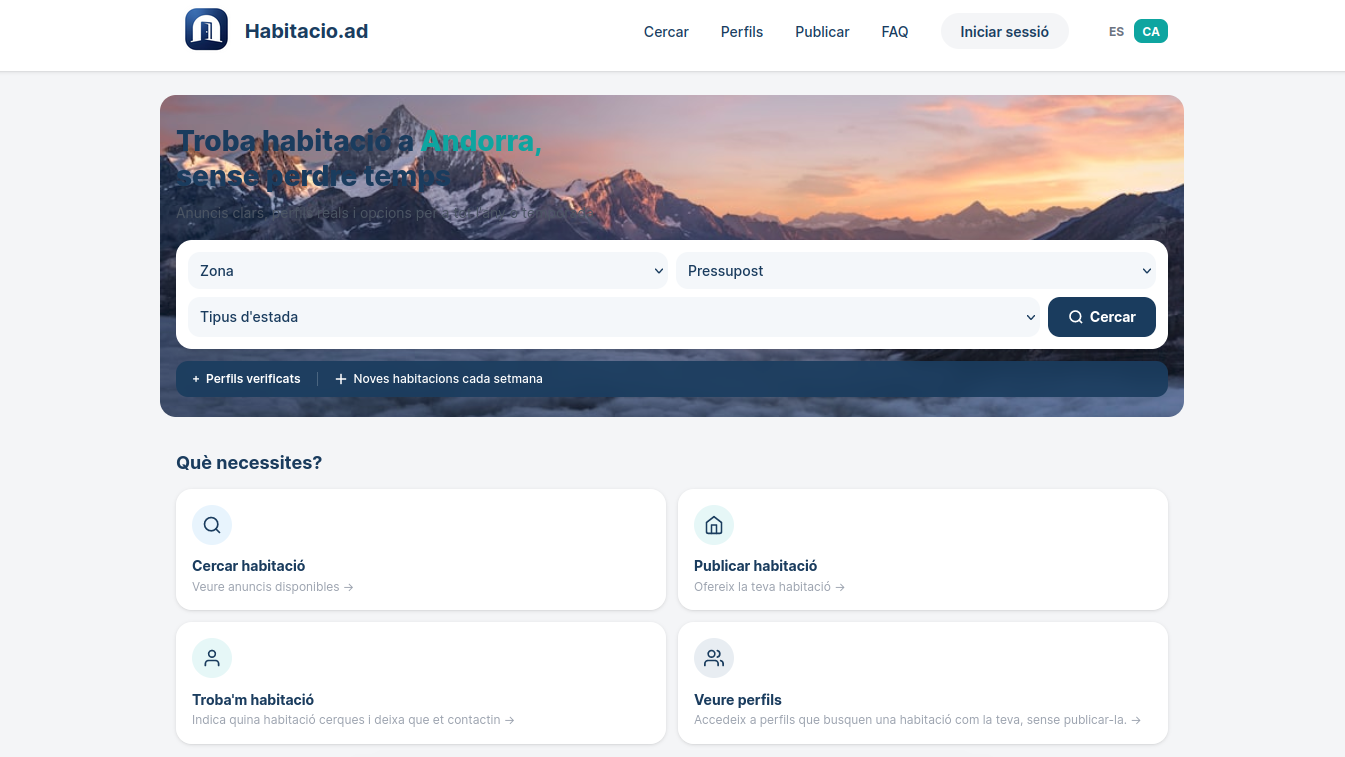This screenshot has height=757, width=1345.
Task: Open the Zona dropdown
Action: tap(427, 271)
